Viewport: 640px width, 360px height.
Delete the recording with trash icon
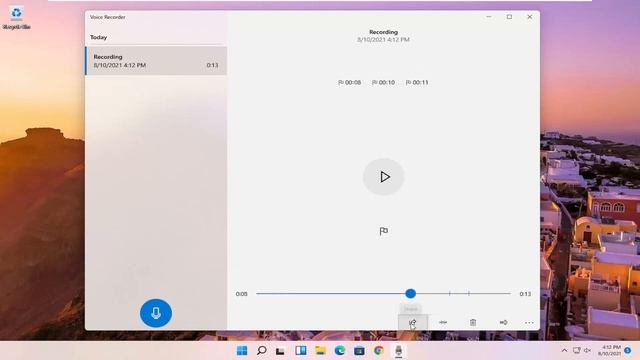click(x=473, y=322)
